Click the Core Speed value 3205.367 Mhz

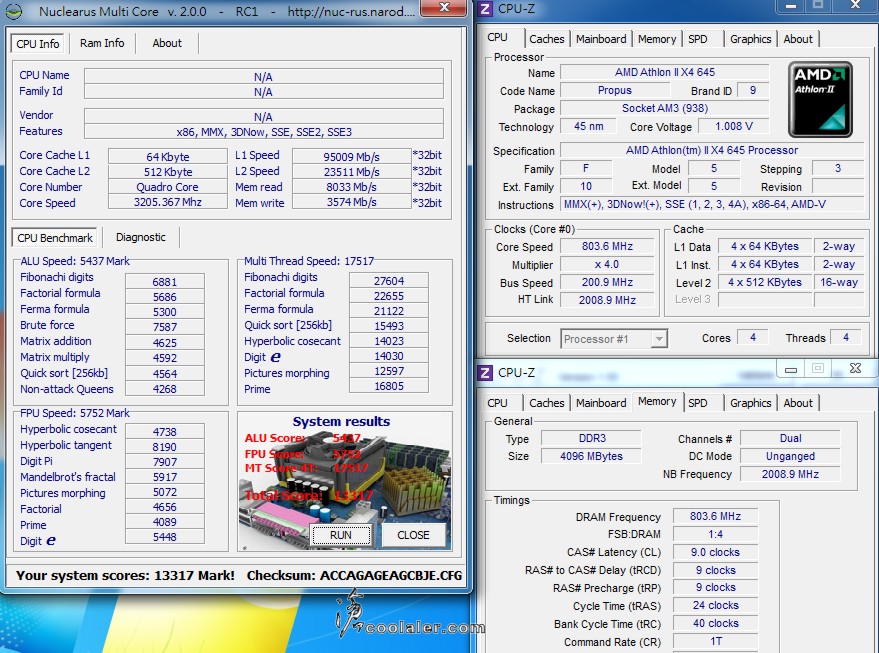coord(168,202)
